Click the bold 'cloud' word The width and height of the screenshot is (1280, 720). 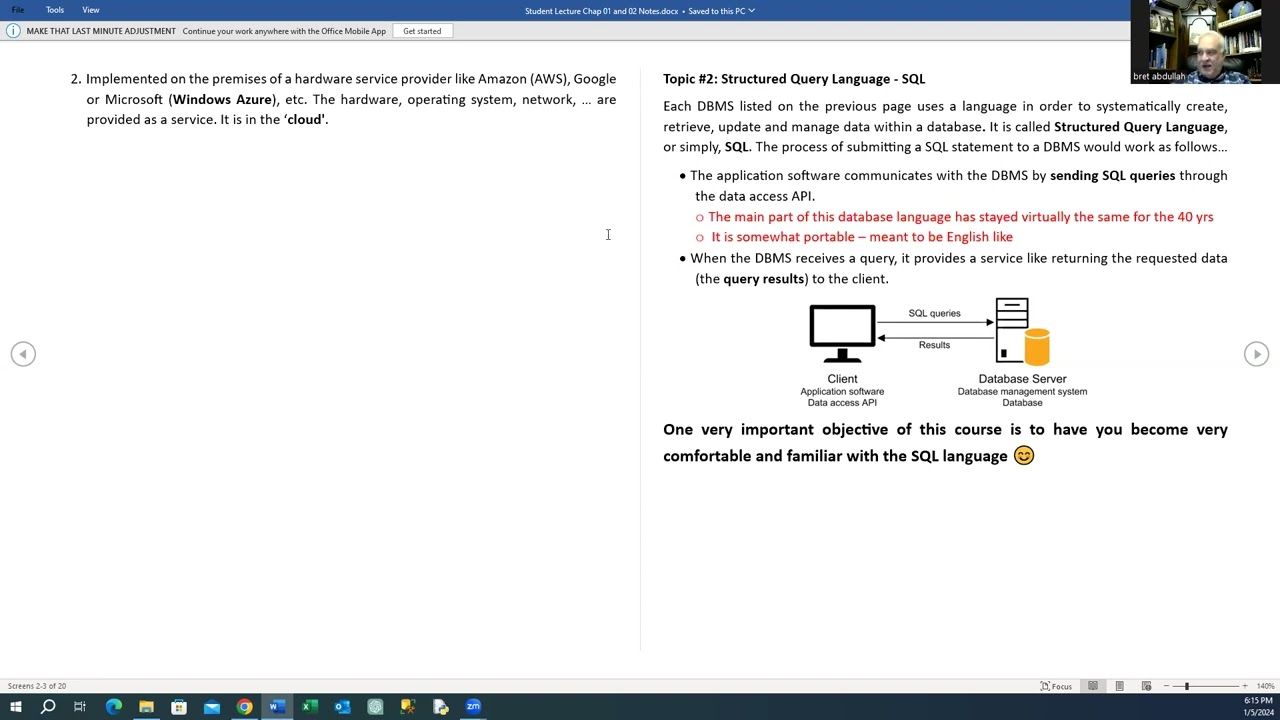[x=305, y=120]
